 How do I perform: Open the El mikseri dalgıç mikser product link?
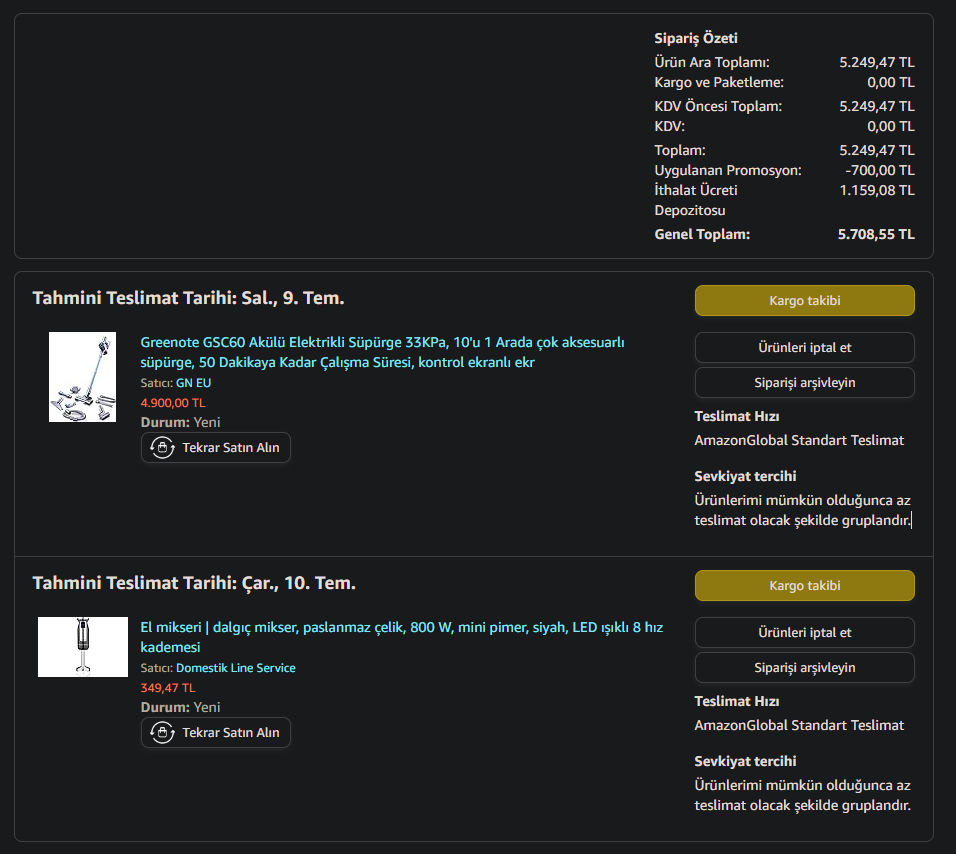tap(401, 637)
